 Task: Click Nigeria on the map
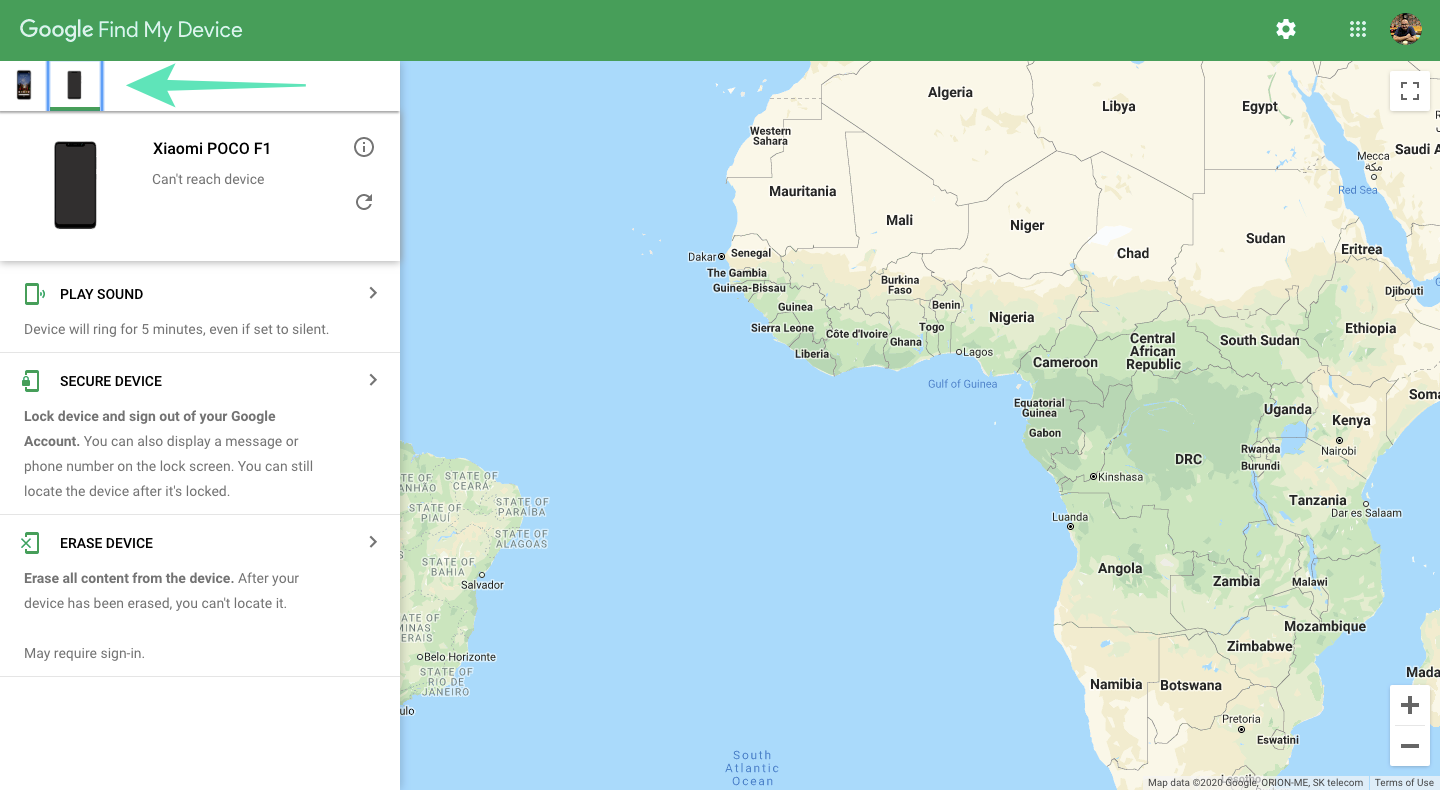click(1011, 317)
